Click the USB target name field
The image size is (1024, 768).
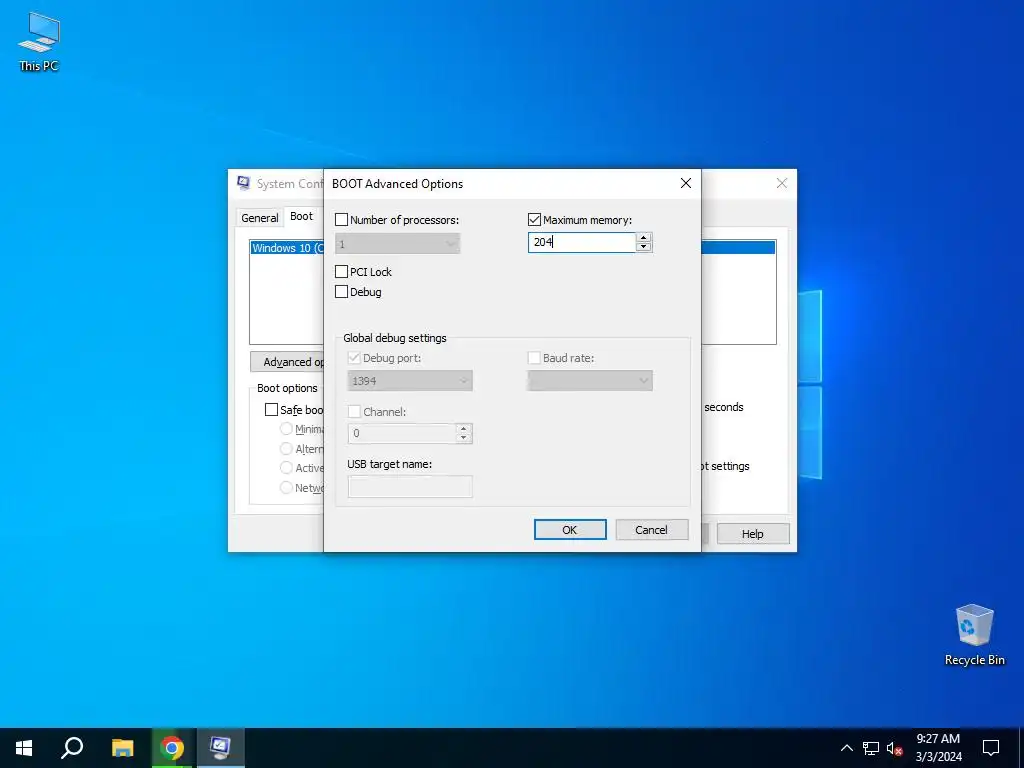point(410,487)
